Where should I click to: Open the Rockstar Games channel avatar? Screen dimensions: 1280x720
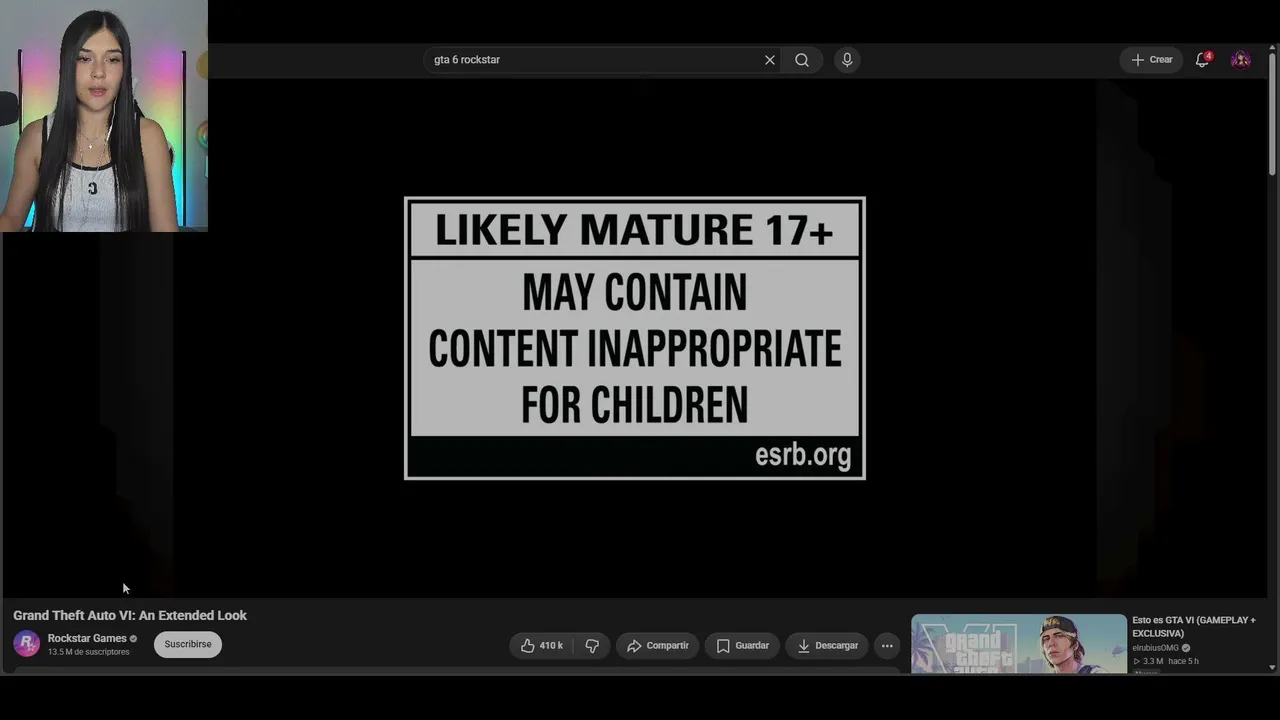pyautogui.click(x=27, y=644)
